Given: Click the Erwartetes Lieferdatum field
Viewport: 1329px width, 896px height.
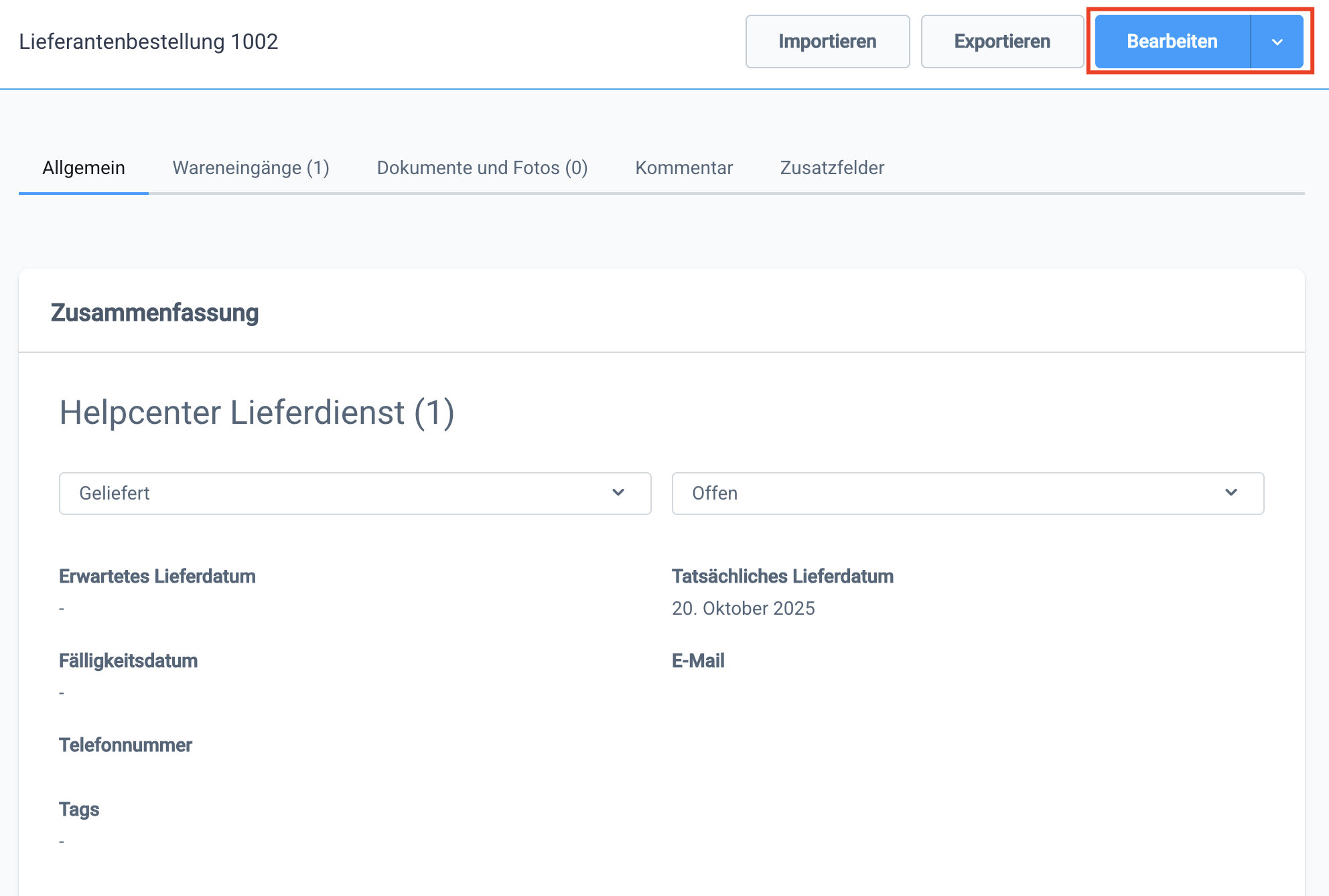Looking at the screenshot, I should pos(157,577).
